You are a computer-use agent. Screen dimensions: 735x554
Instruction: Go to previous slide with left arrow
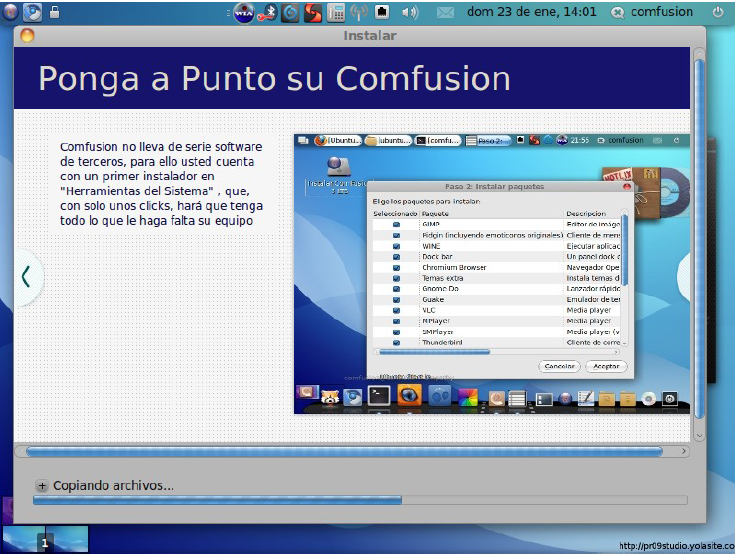(x=26, y=276)
